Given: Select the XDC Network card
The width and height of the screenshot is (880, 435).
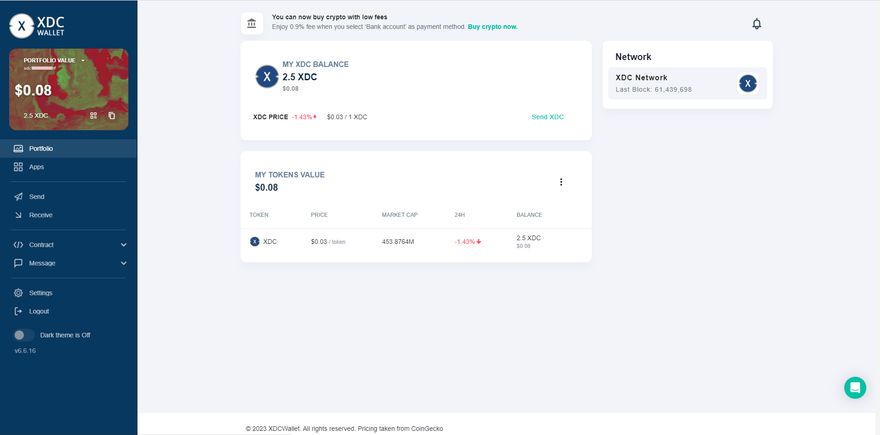Looking at the screenshot, I should coord(686,83).
